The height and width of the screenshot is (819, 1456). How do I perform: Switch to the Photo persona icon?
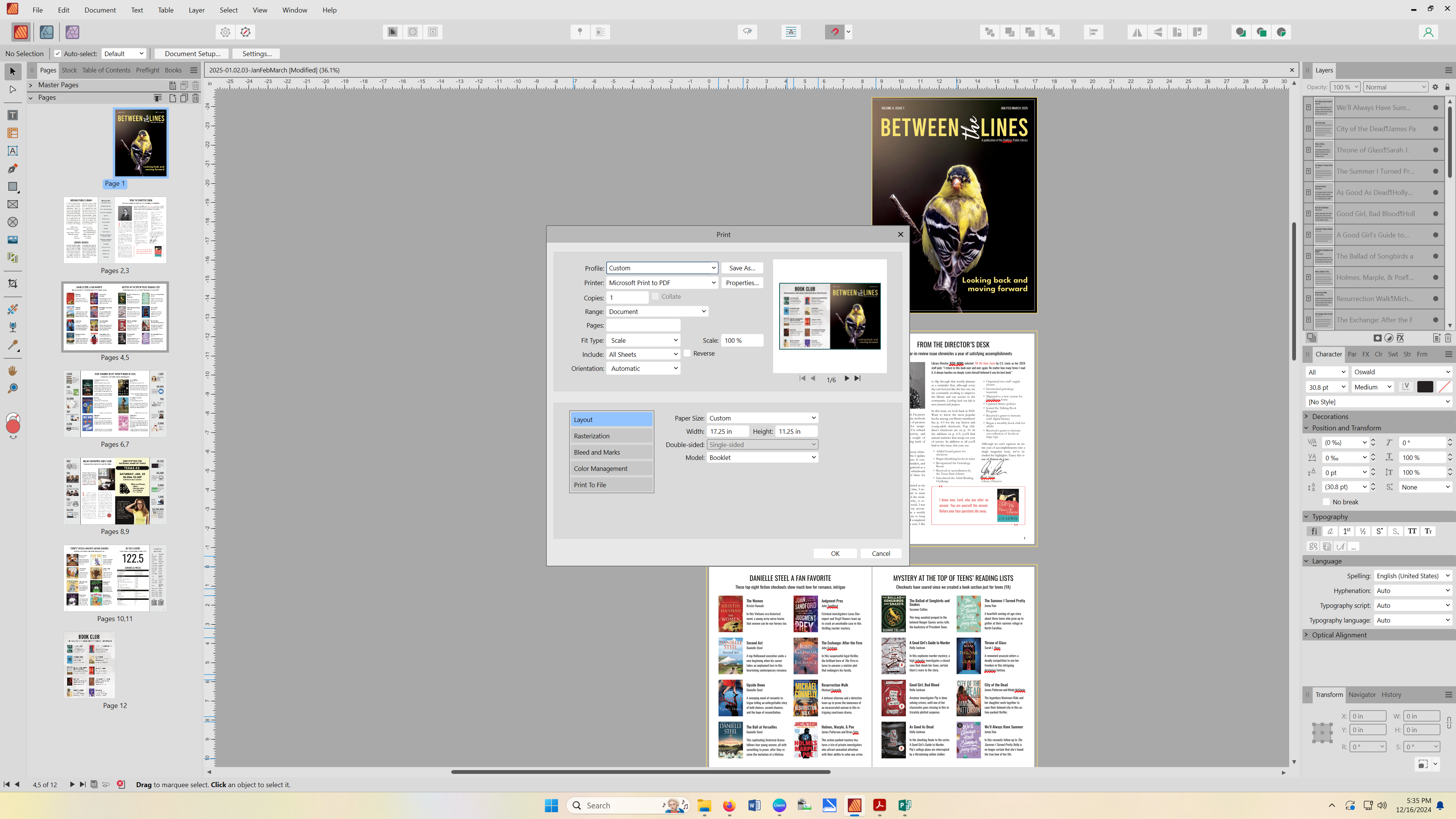click(x=72, y=32)
